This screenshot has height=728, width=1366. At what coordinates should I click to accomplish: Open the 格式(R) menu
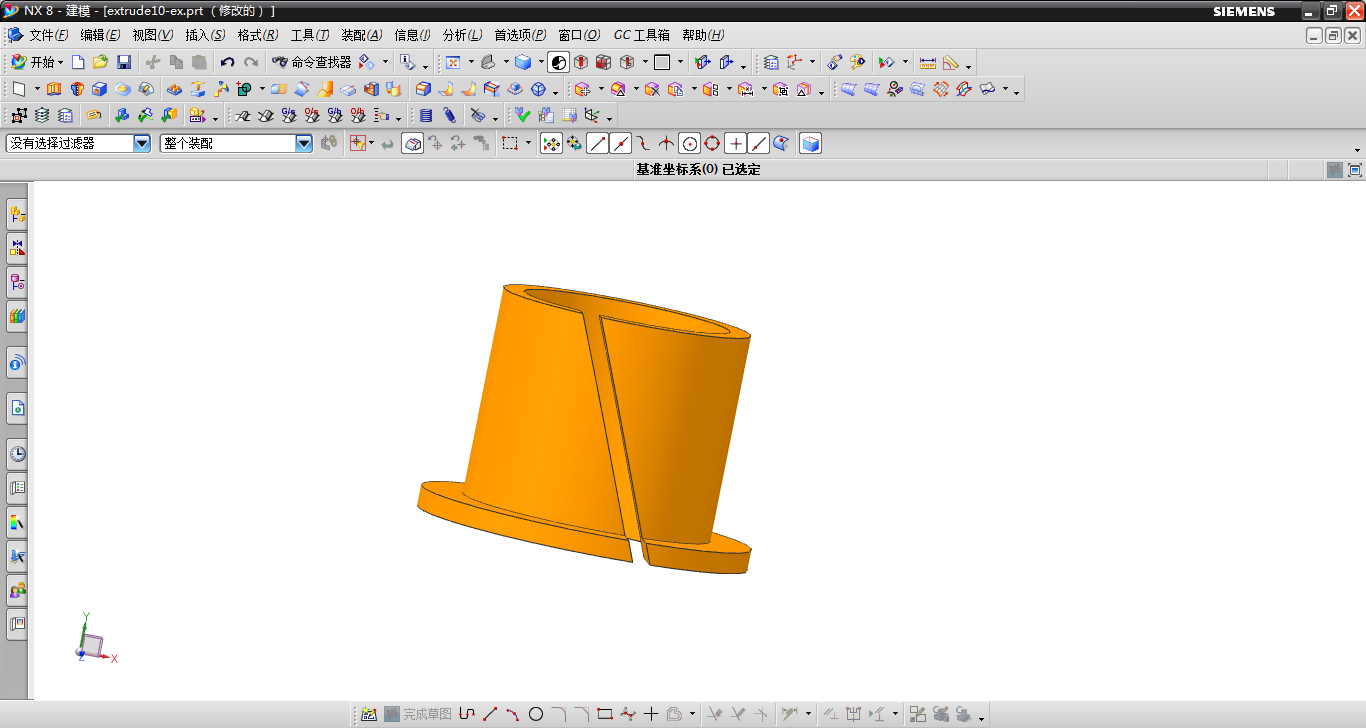click(258, 35)
